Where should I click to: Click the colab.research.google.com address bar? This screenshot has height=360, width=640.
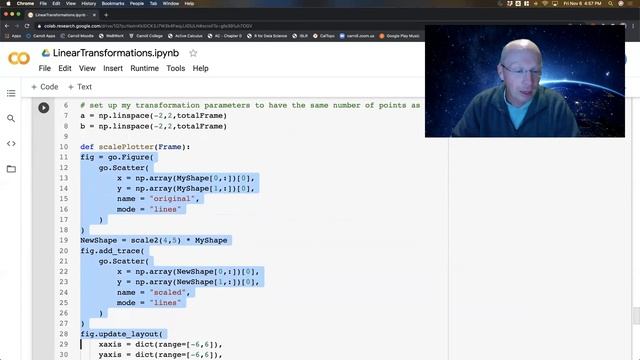pos(149,26)
